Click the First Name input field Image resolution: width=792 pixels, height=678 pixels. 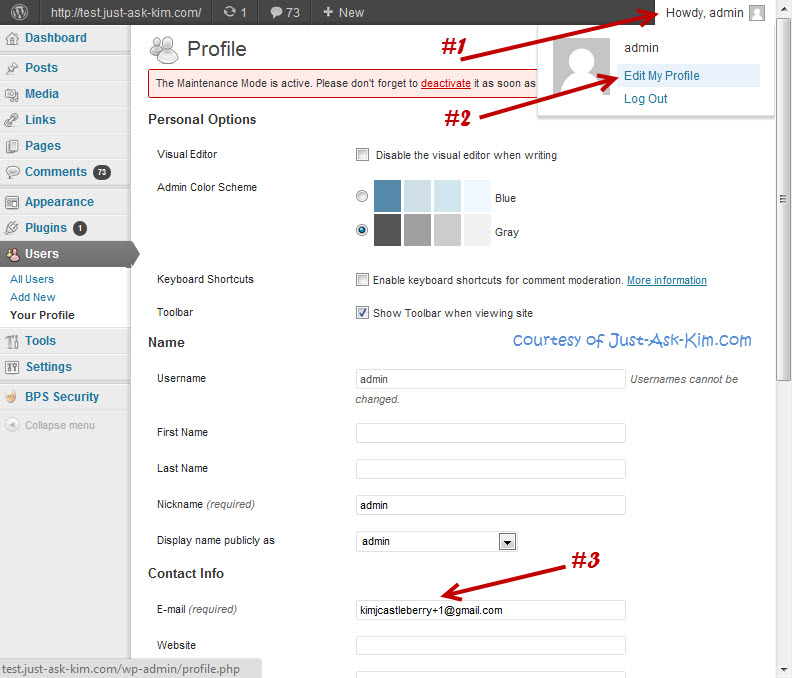click(x=490, y=433)
